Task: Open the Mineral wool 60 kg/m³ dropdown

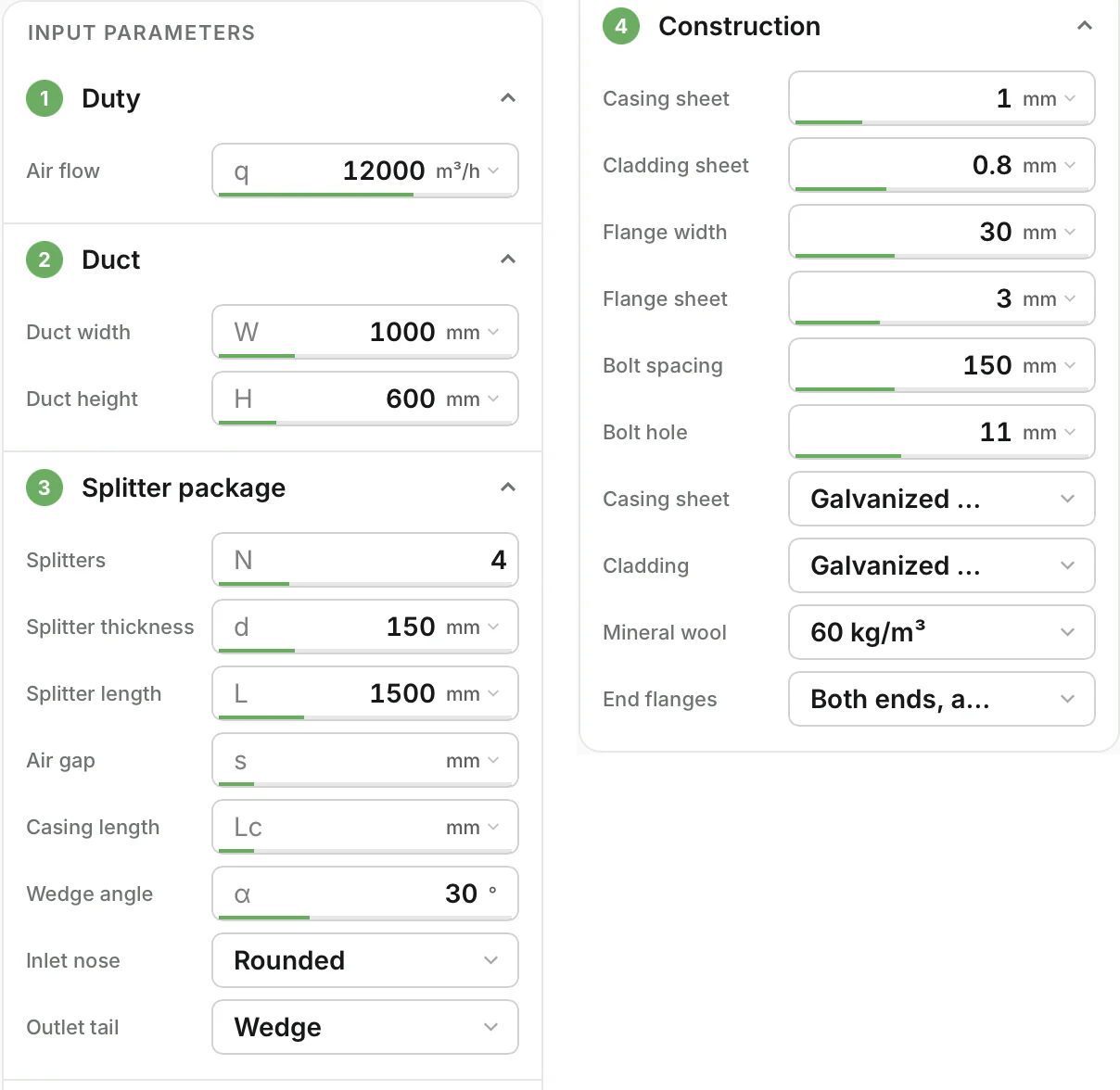Action: [x=942, y=632]
